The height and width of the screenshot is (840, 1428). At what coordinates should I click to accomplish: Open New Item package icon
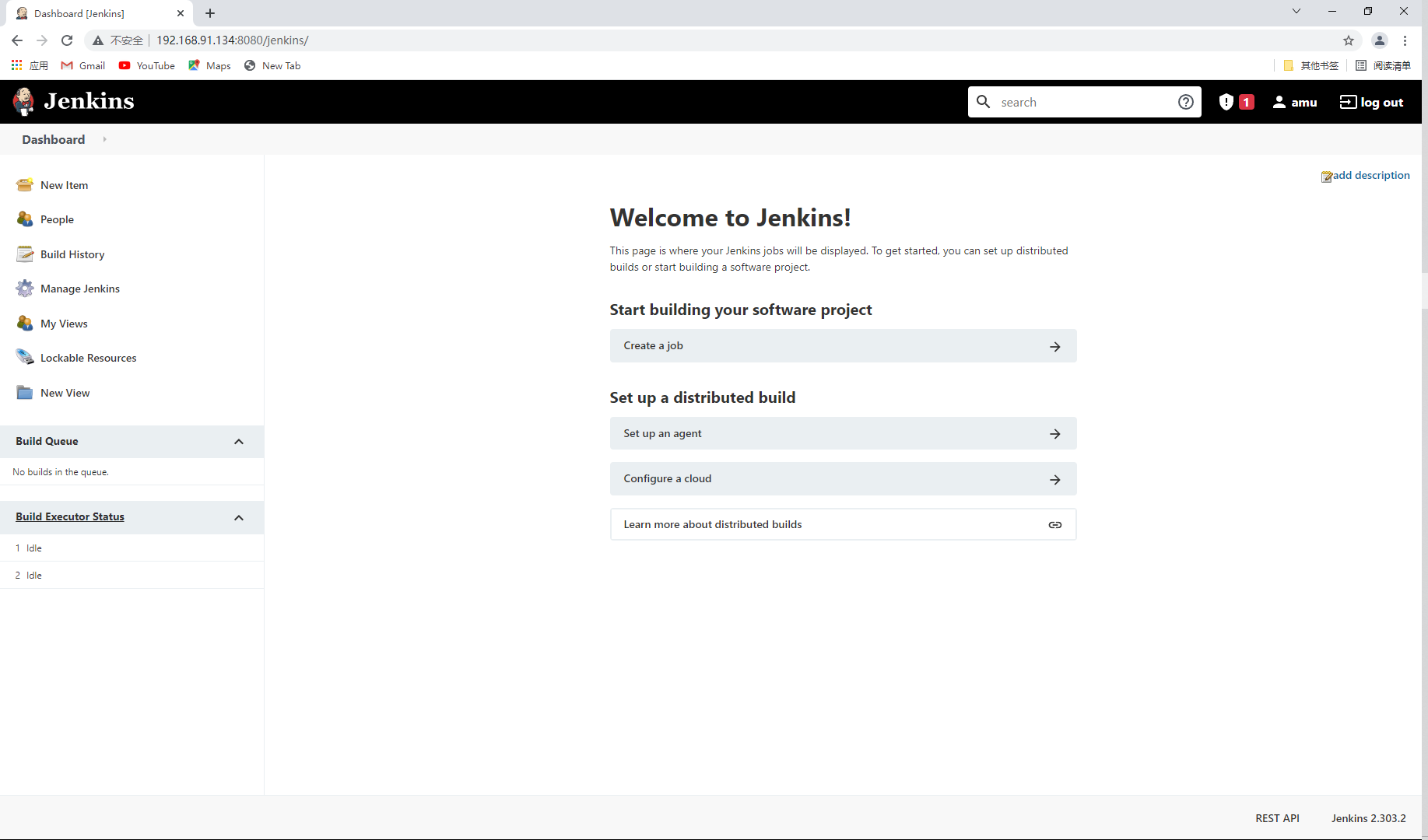point(25,185)
